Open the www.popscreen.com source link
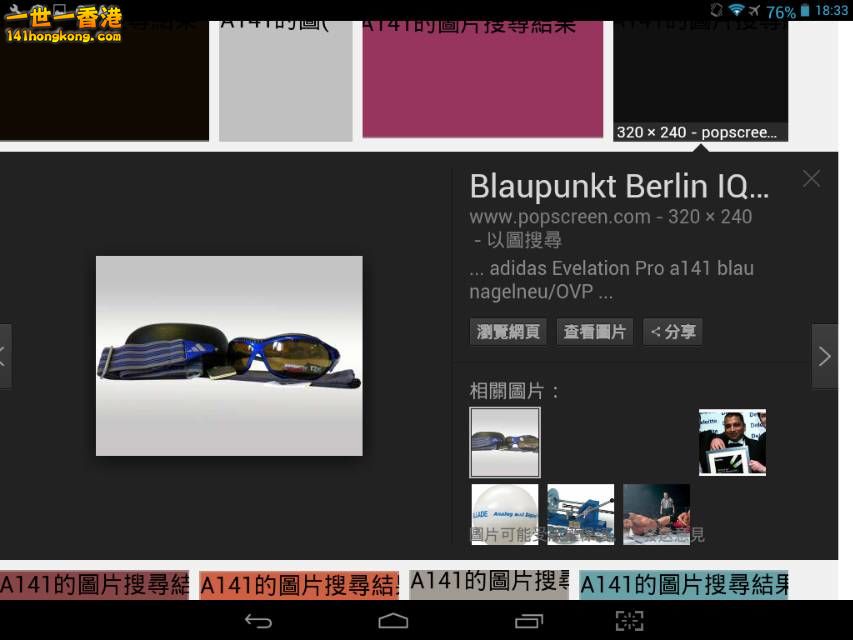This screenshot has width=853, height=640. pyautogui.click(x=560, y=217)
